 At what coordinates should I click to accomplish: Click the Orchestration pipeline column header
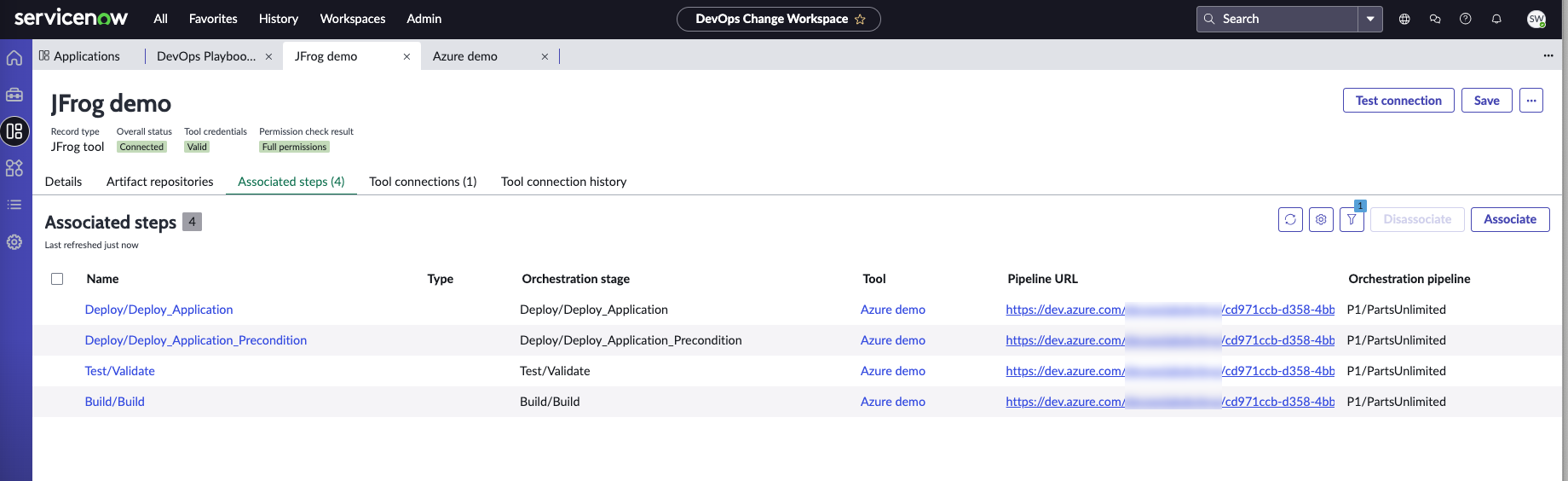(x=1409, y=279)
